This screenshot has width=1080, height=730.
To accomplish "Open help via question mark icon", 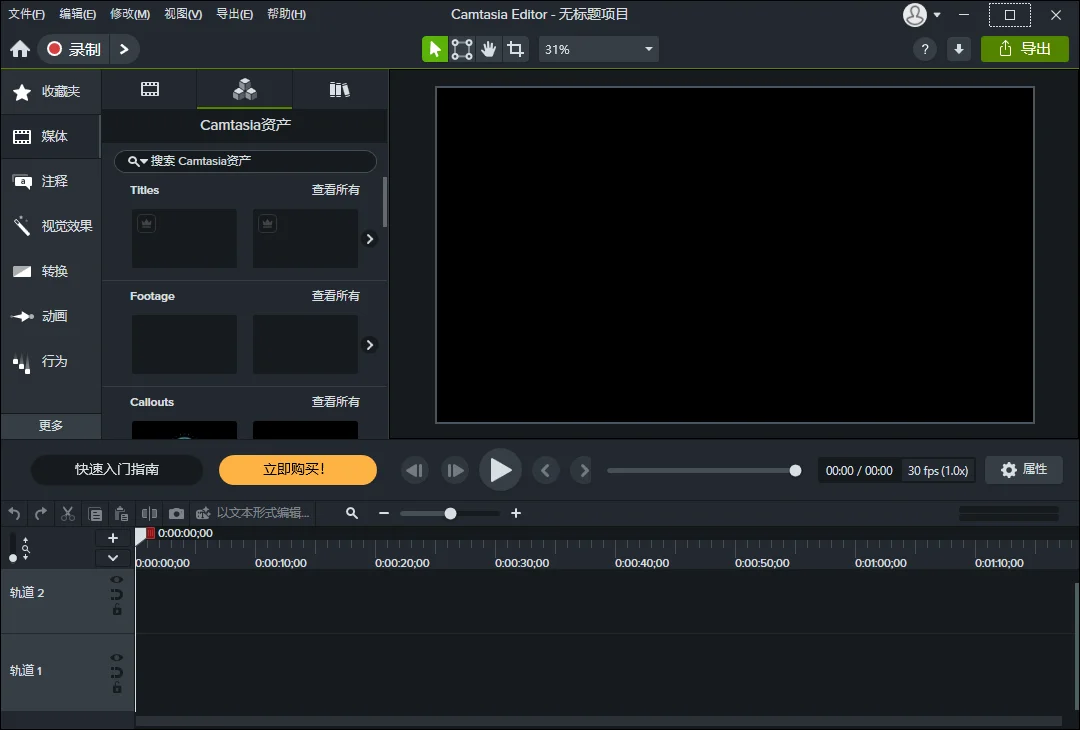I will [x=925, y=49].
